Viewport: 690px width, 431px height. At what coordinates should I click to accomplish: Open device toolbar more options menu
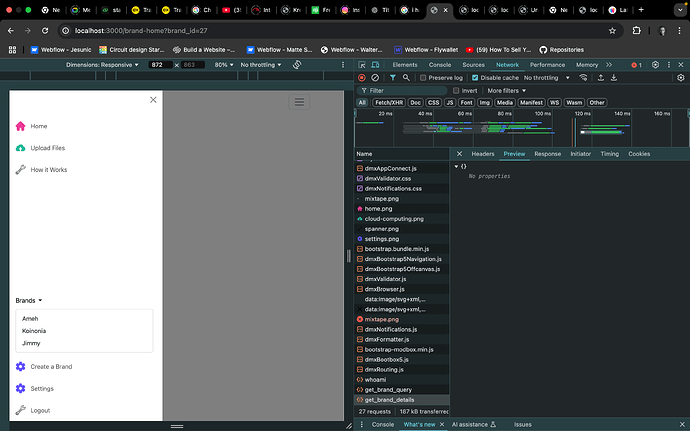(x=343, y=65)
